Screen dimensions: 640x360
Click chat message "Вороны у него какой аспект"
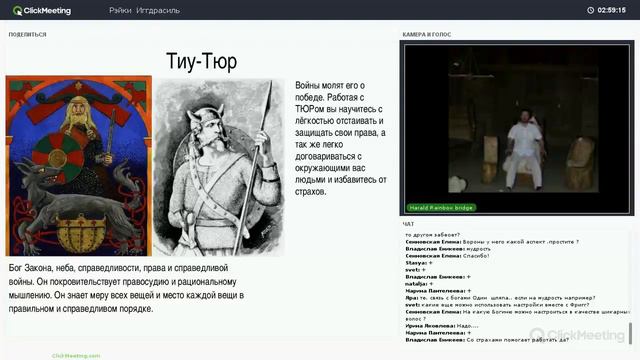pos(492,242)
